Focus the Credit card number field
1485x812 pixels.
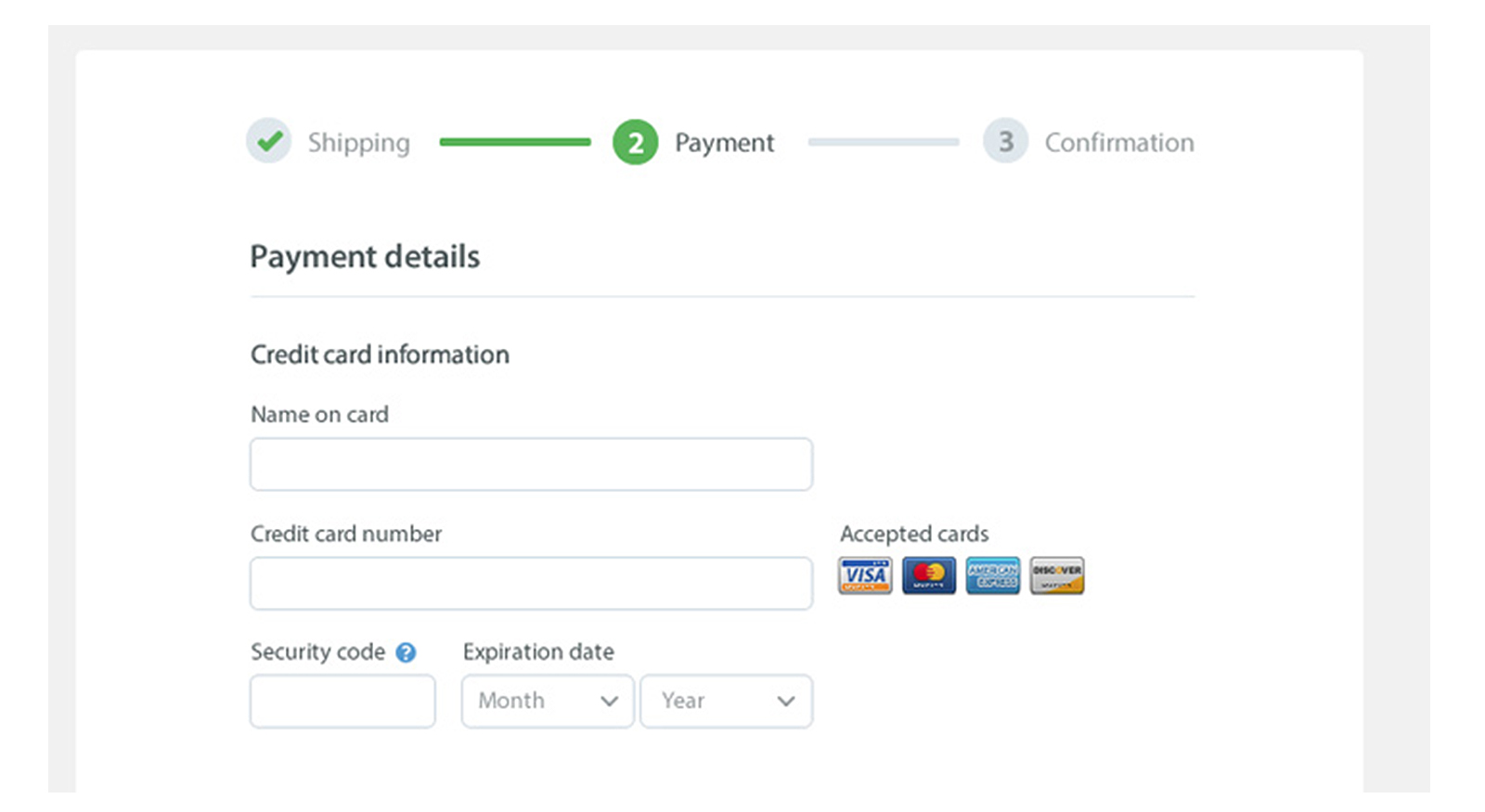(531, 583)
